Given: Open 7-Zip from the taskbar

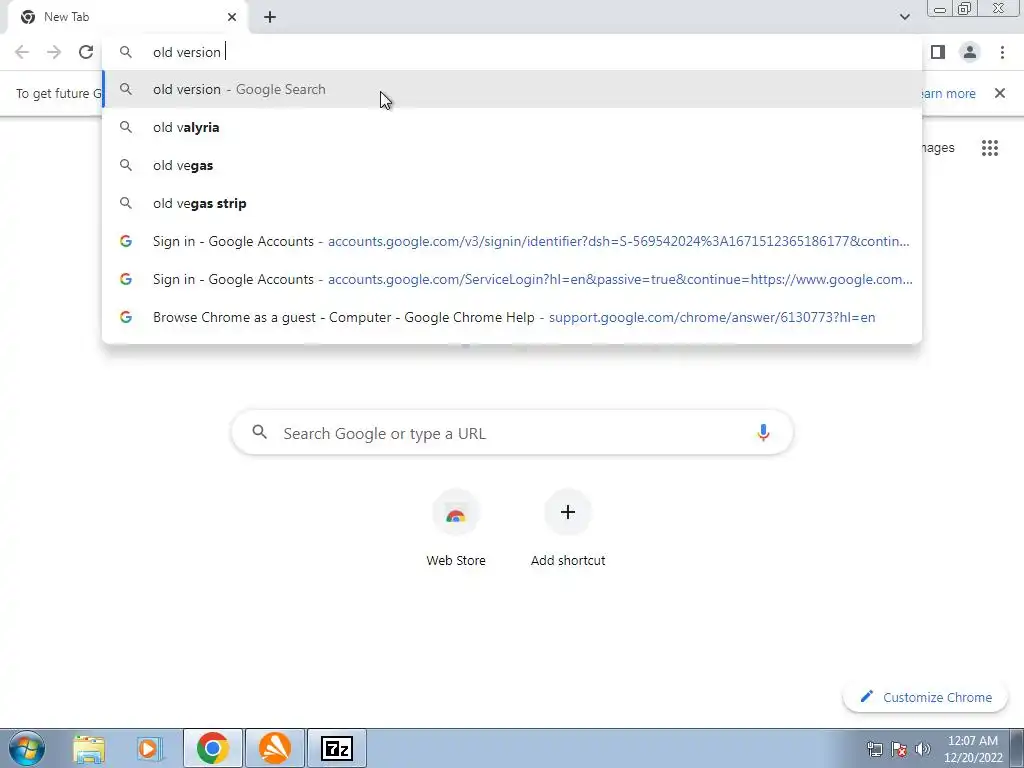Looking at the screenshot, I should pyautogui.click(x=337, y=748).
